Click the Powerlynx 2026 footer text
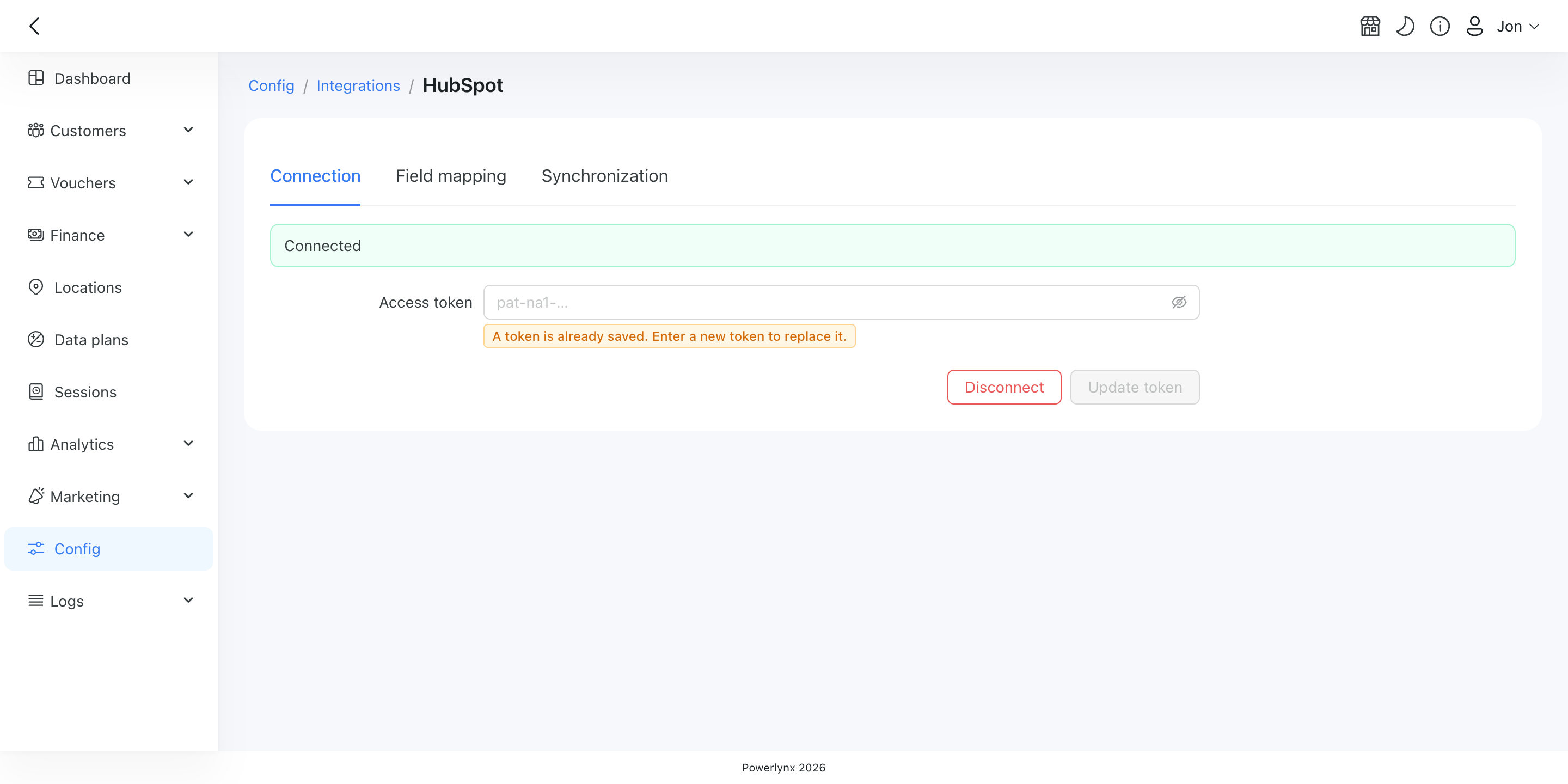The height and width of the screenshot is (784, 1568). click(x=783, y=768)
